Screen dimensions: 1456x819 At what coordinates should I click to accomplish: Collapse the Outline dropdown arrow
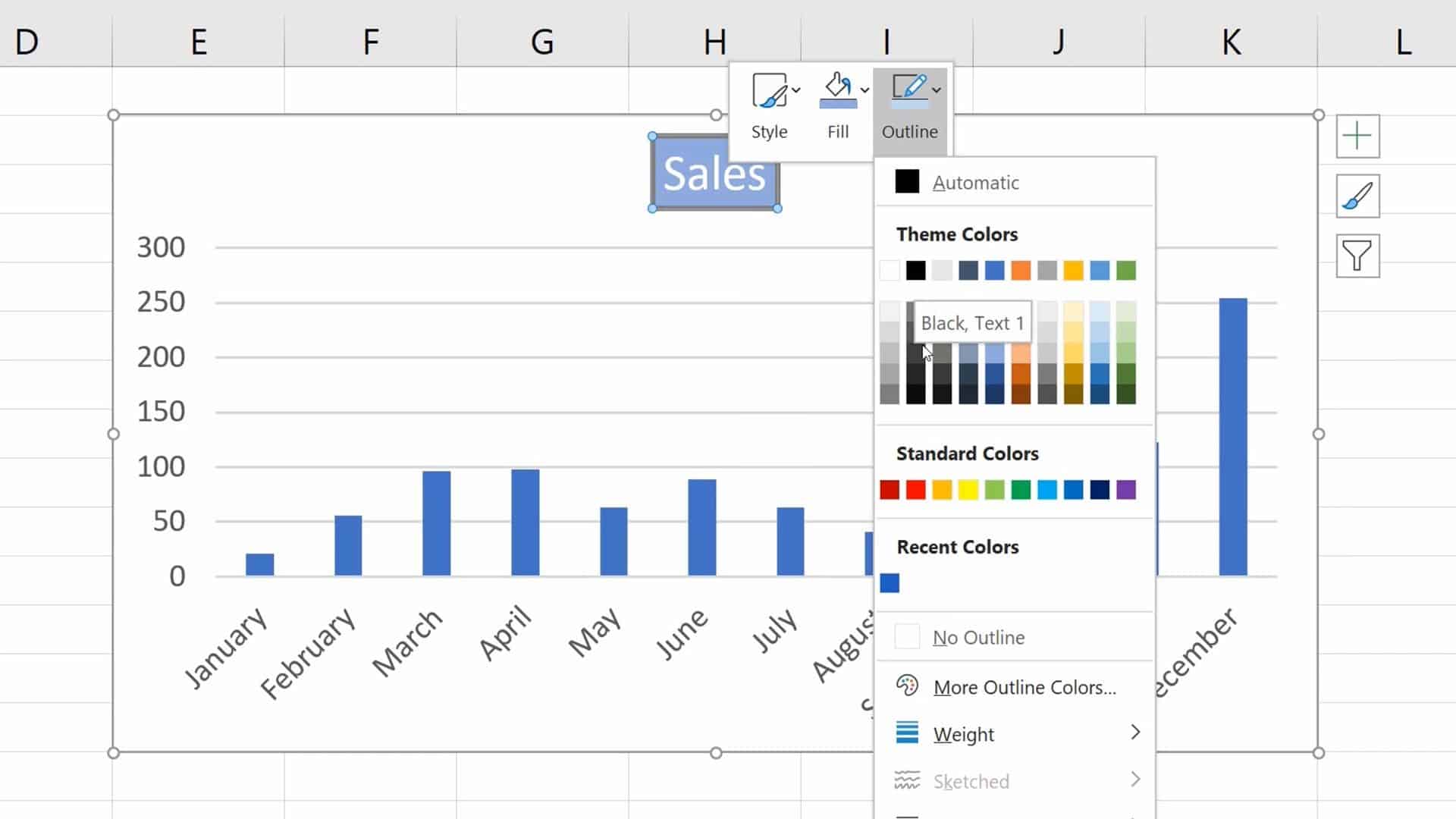(x=937, y=89)
